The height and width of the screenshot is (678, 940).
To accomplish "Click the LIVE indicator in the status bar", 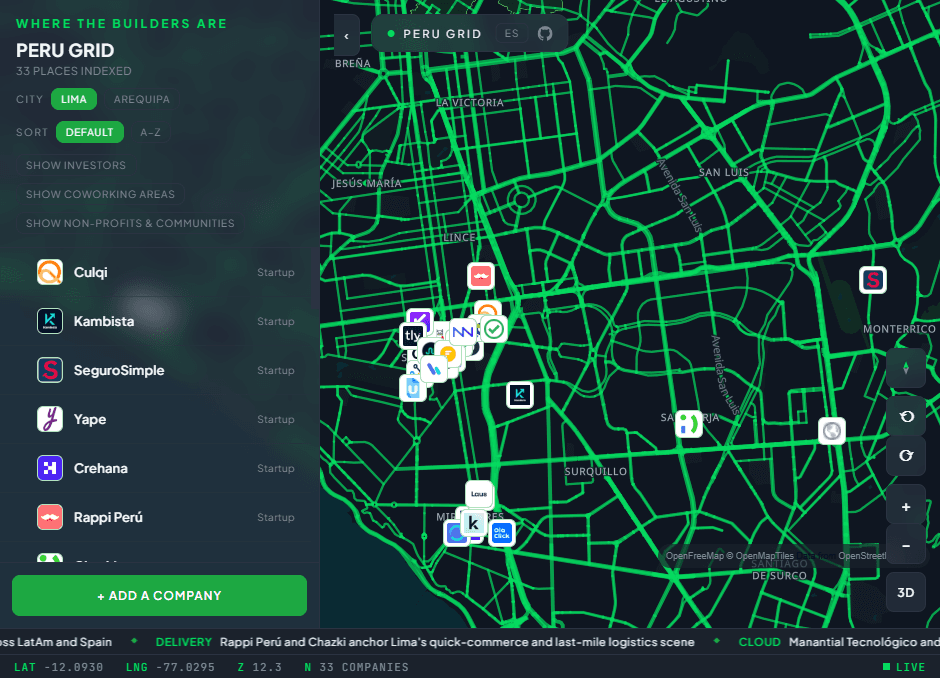I will (904, 667).
